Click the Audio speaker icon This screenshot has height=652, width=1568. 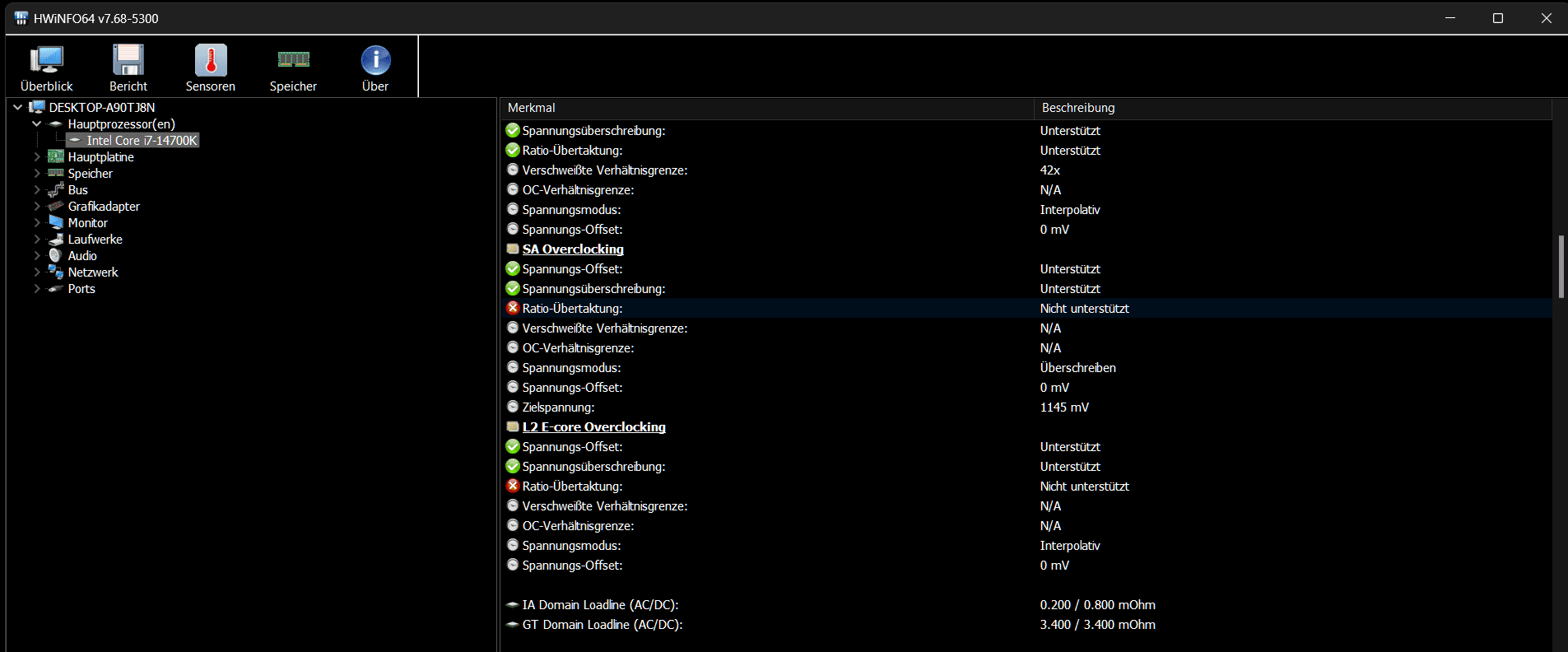coord(56,255)
